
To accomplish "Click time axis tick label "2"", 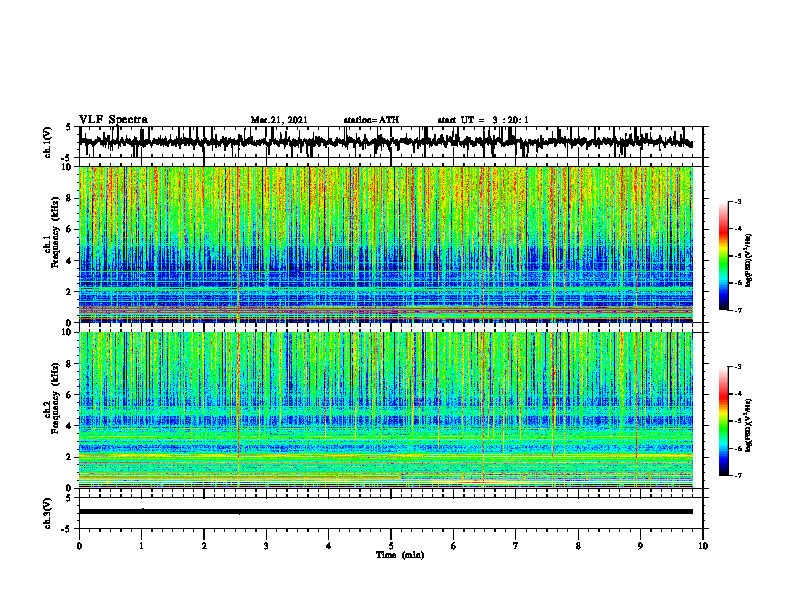I will [x=204, y=546].
